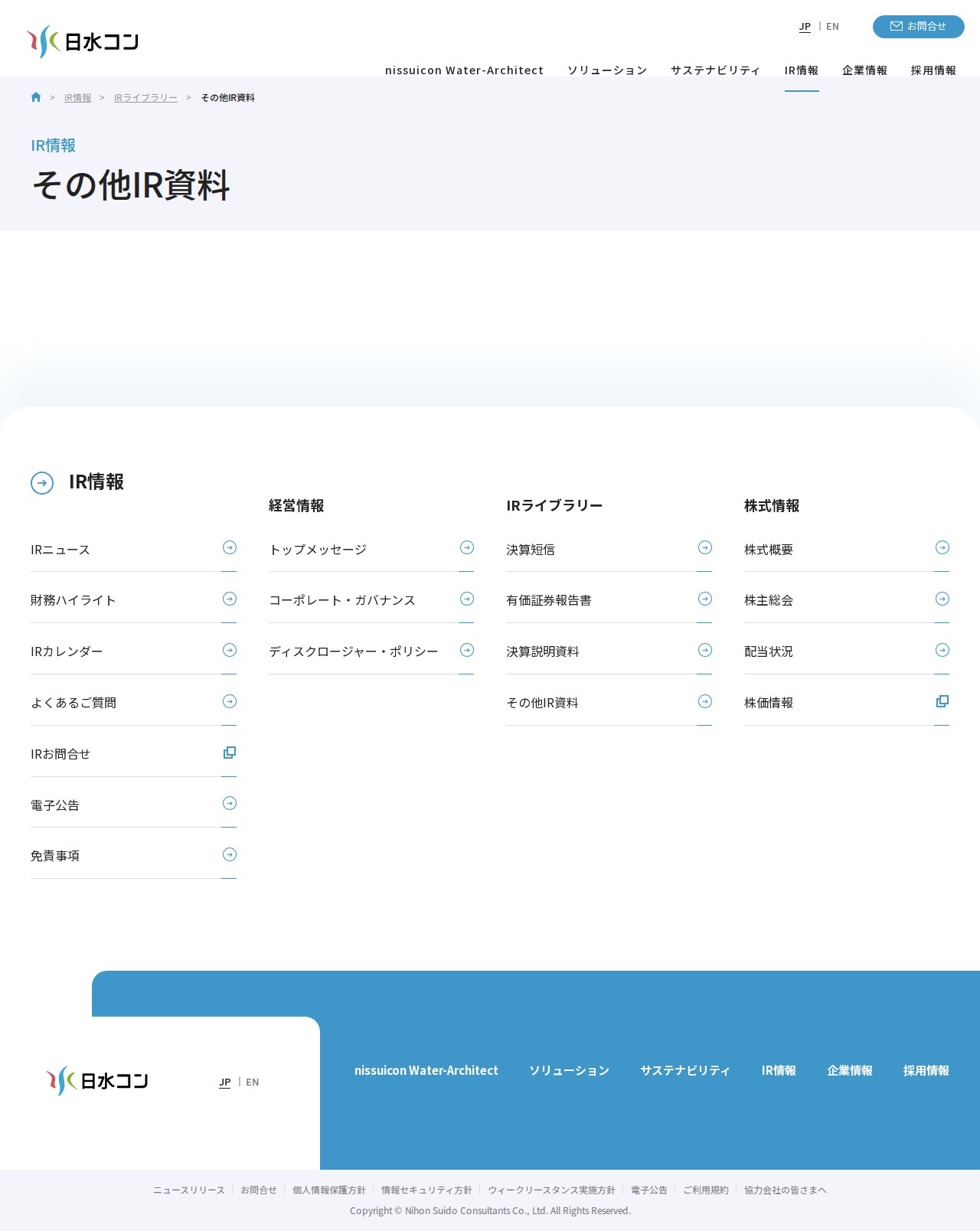
Task: Click arrow icon in 免責事項 row
Action: pyautogui.click(x=230, y=854)
